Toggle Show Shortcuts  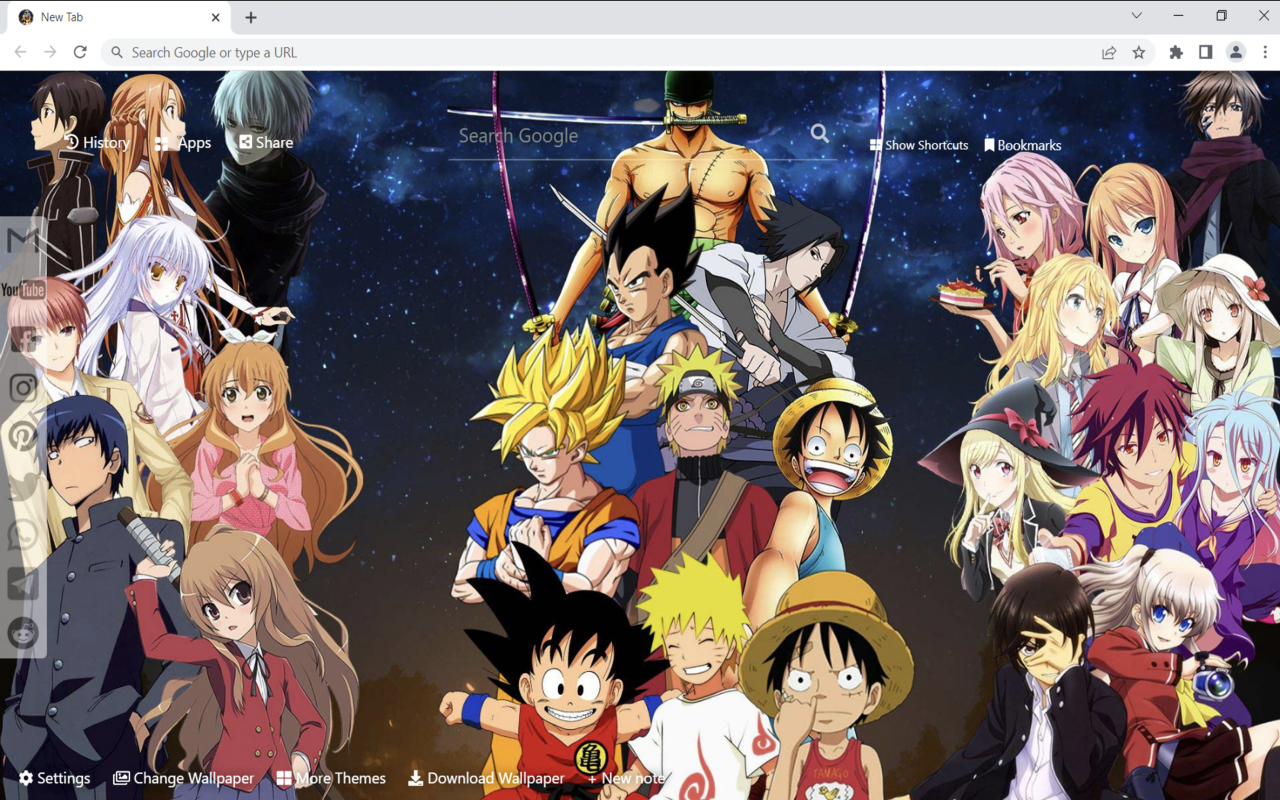919,145
